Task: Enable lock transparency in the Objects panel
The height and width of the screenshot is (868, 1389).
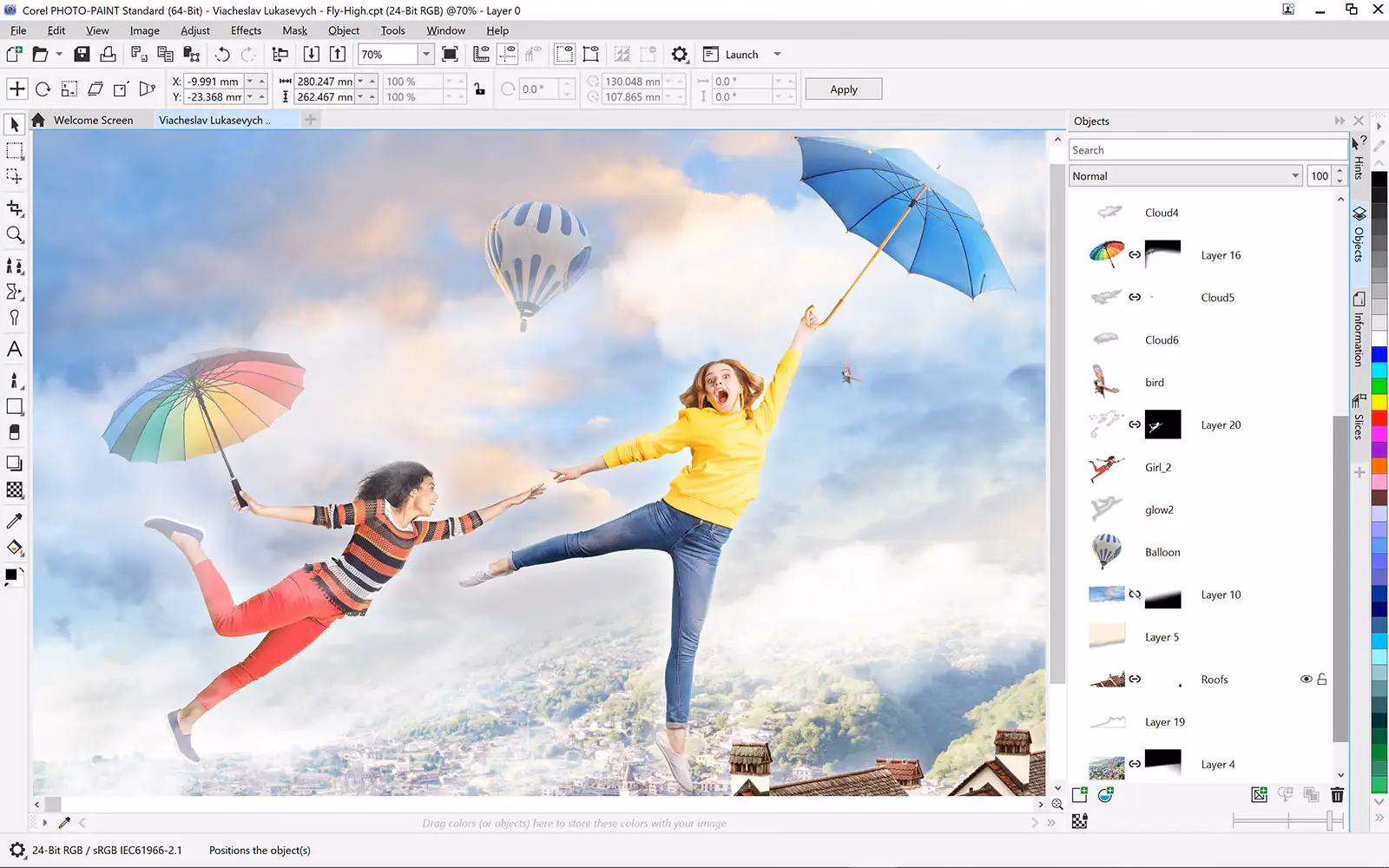Action: pyautogui.click(x=1079, y=820)
